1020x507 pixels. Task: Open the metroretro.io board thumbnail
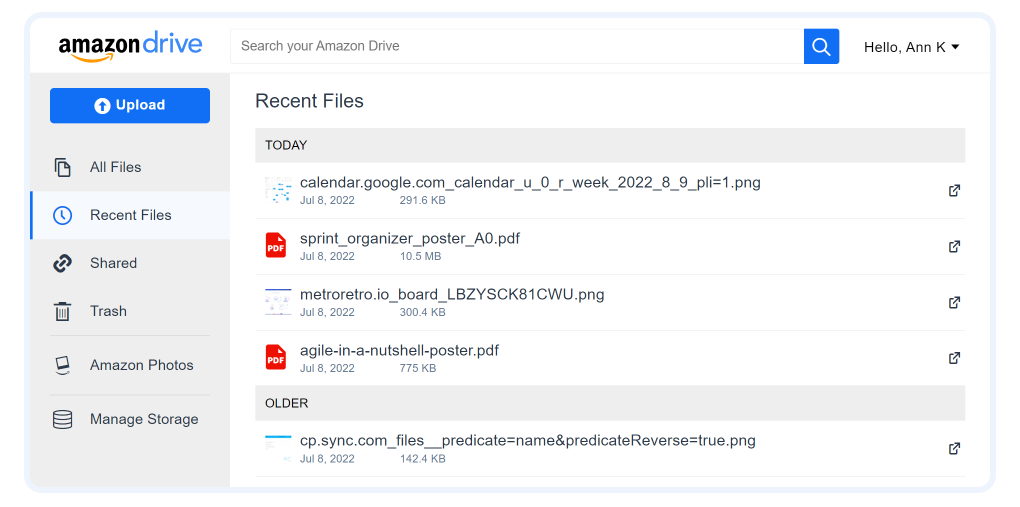click(278, 303)
